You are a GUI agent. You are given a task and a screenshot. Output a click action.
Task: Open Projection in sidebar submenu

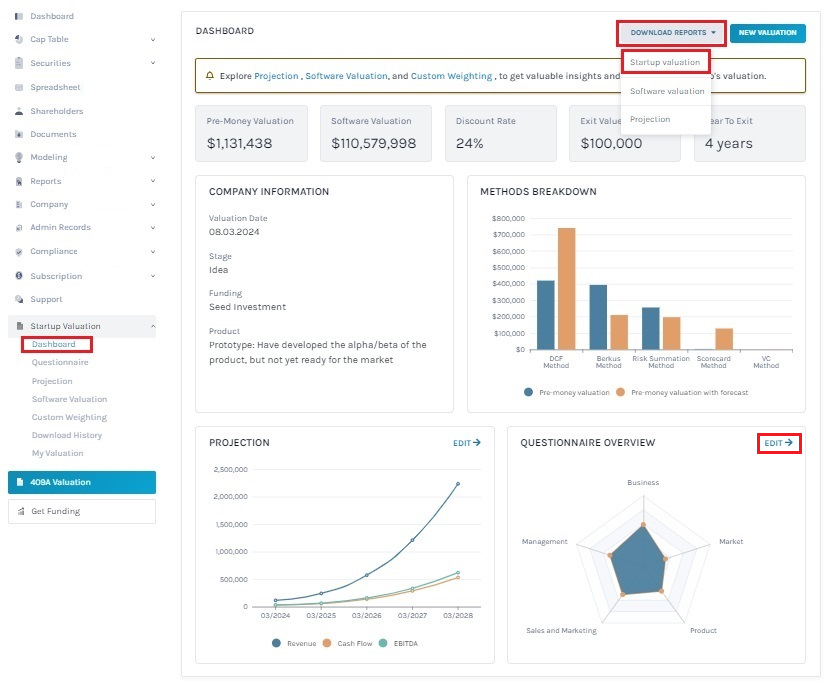click(52, 381)
